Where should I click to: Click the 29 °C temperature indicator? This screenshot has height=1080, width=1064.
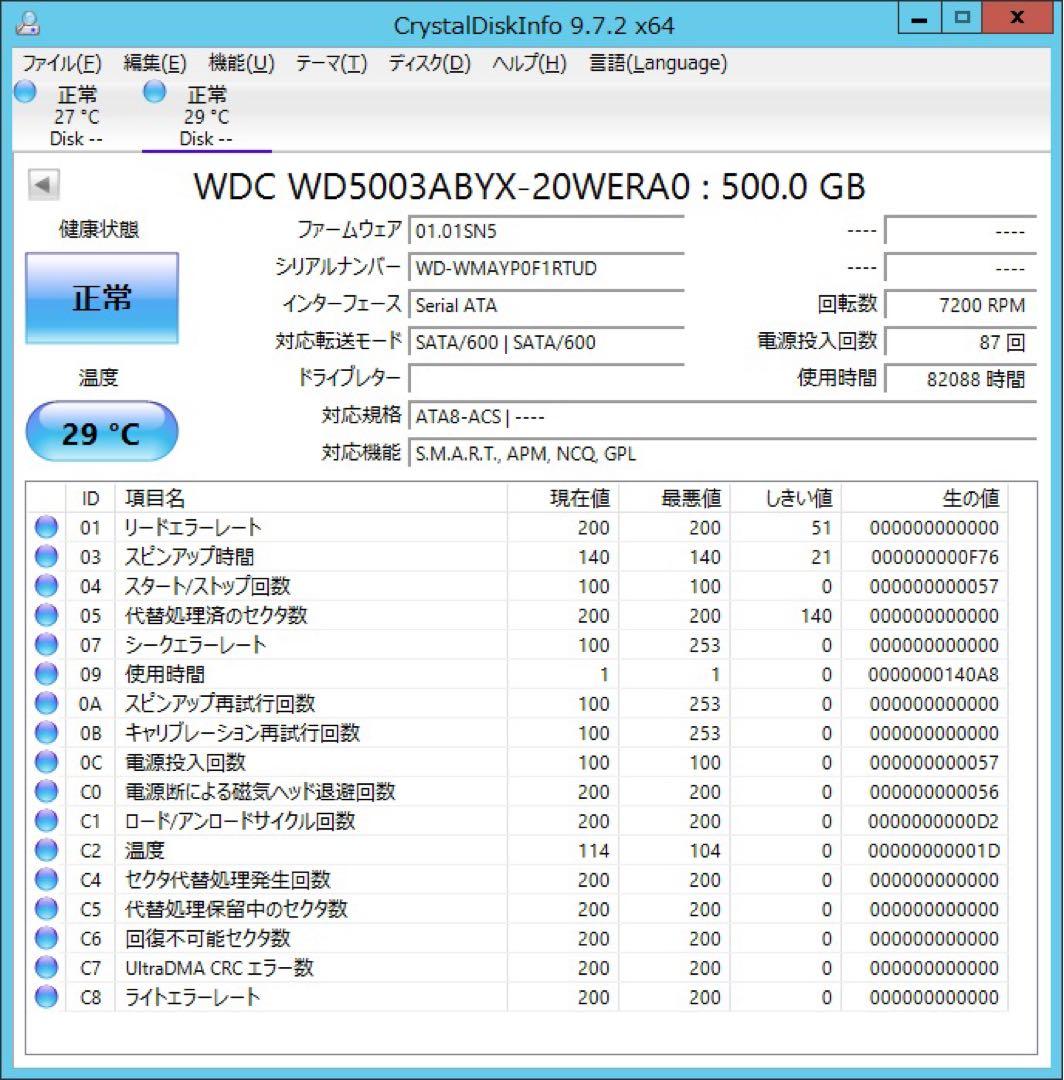[101, 431]
